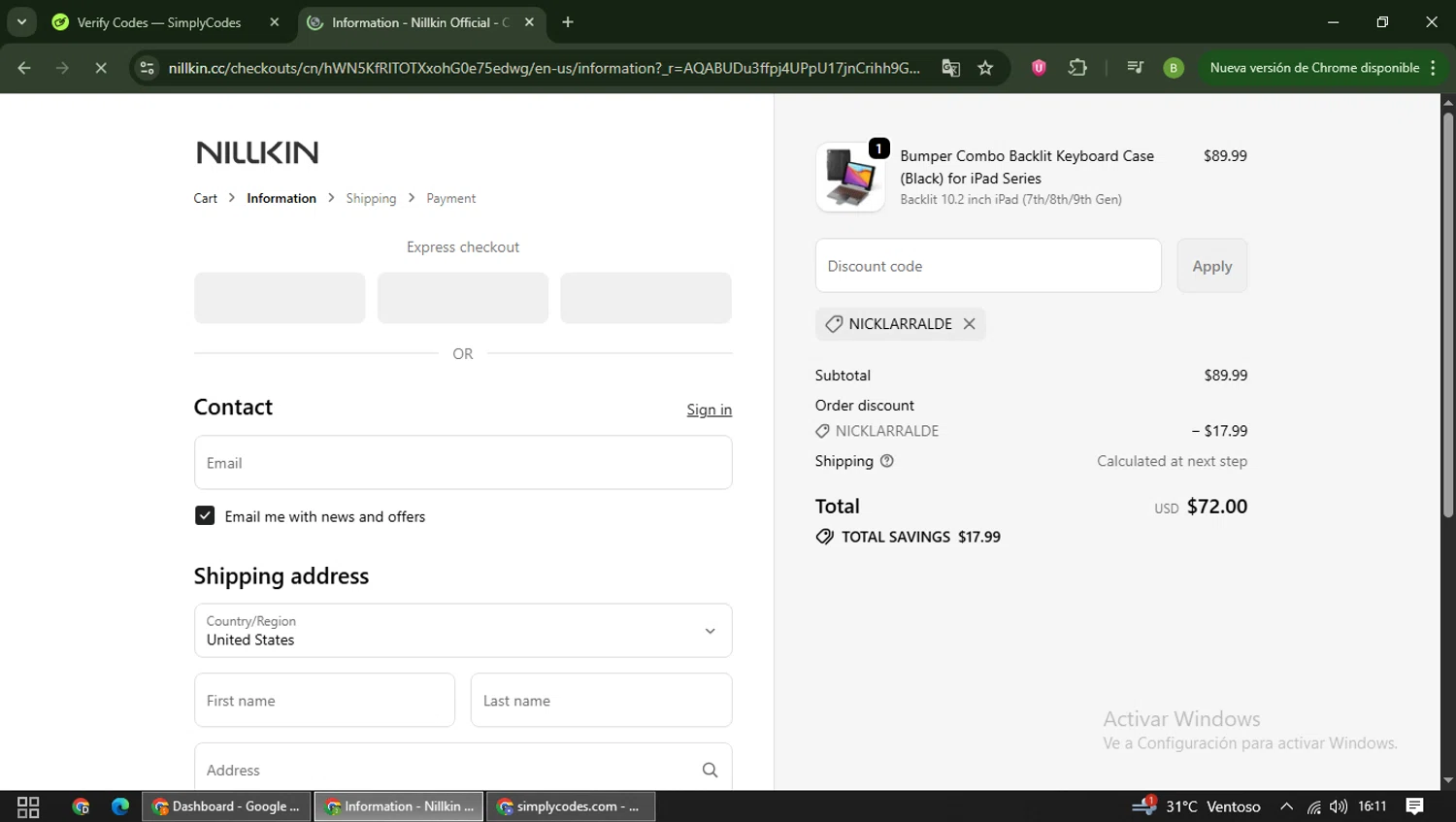Viewport: 1456px width, 822px height.
Task: Click the Information breadcrumb step
Action: (281, 198)
